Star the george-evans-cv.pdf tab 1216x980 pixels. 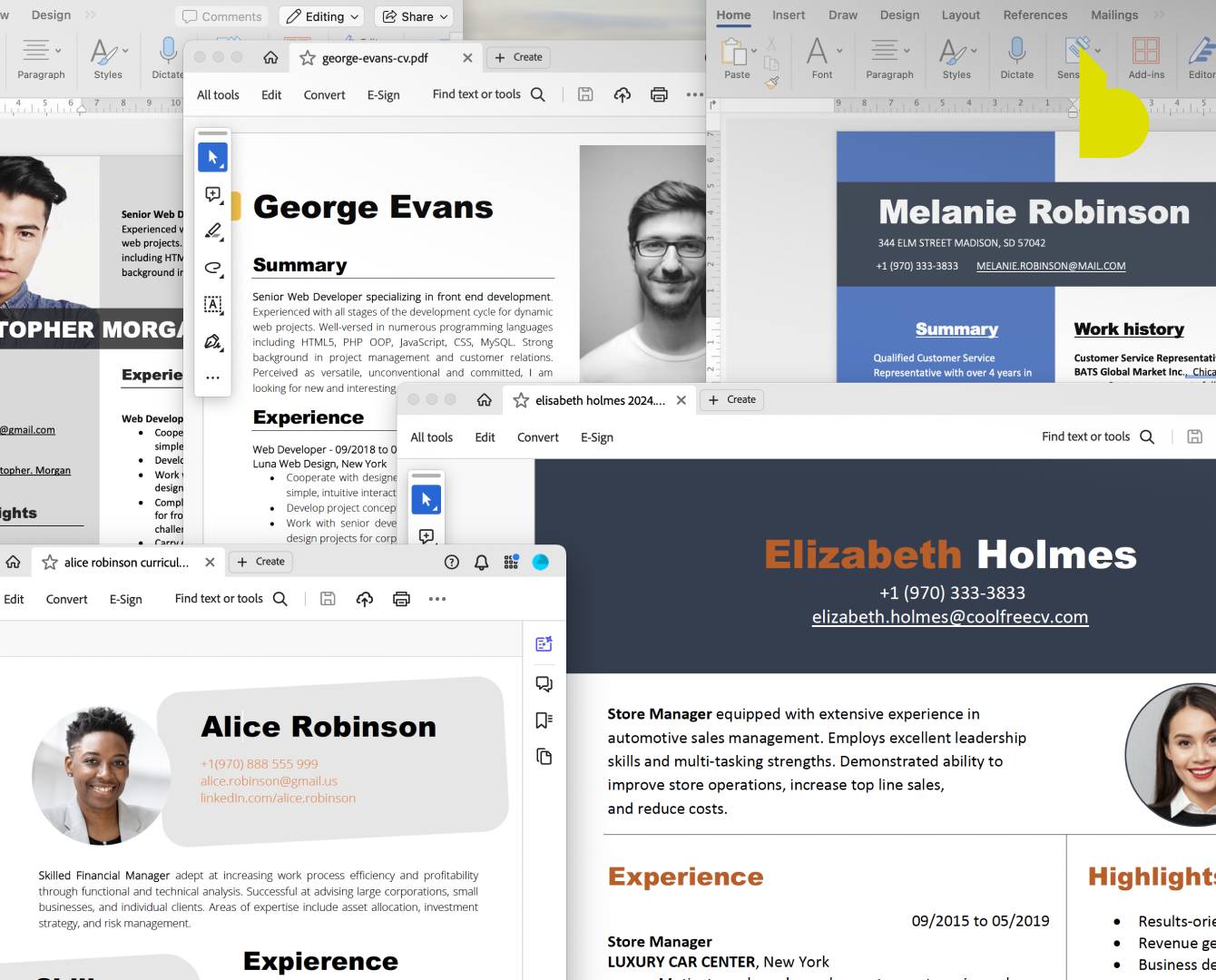[x=308, y=58]
